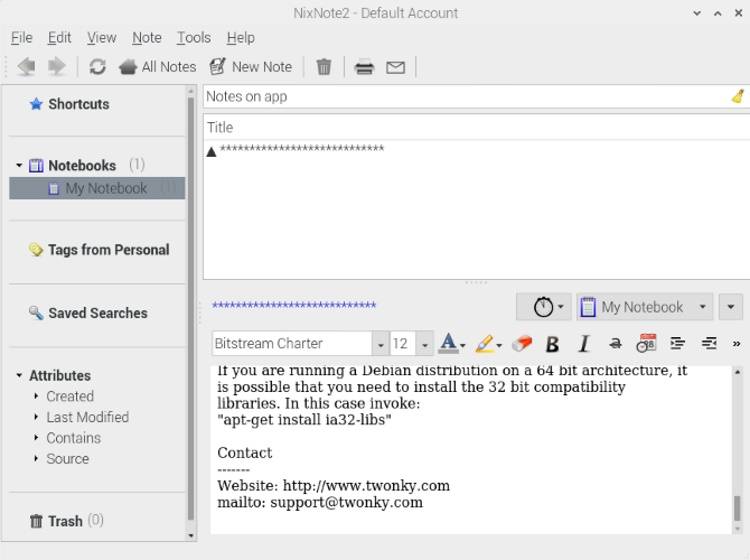This screenshot has height=560, width=750.
Task: Open the font color dropdown arrow
Action: point(463,346)
